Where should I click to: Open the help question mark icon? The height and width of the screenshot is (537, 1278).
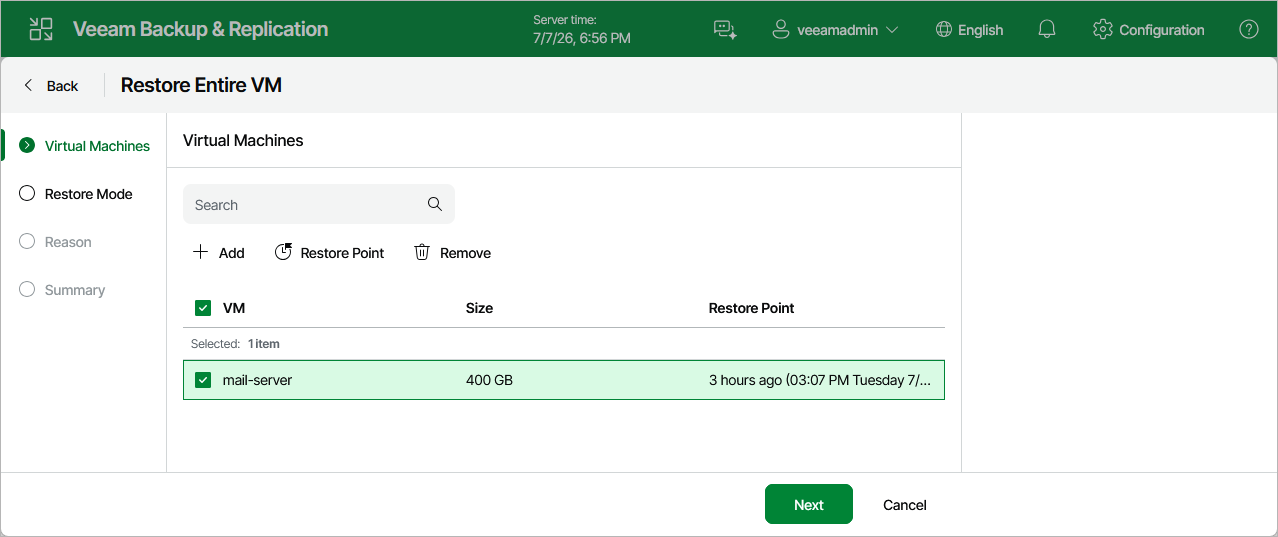coord(1249,30)
